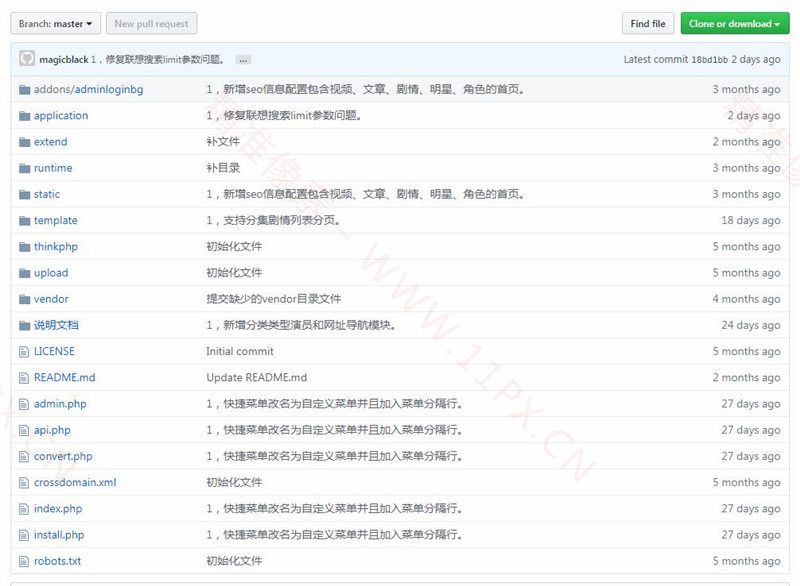Click the folder icon beside static
The height and width of the screenshot is (586, 800).
pos(24,194)
